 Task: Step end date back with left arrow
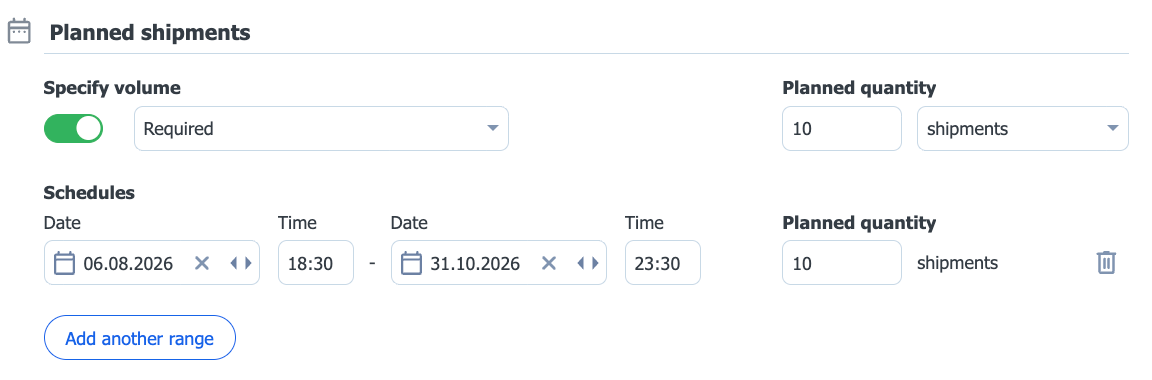click(581, 263)
